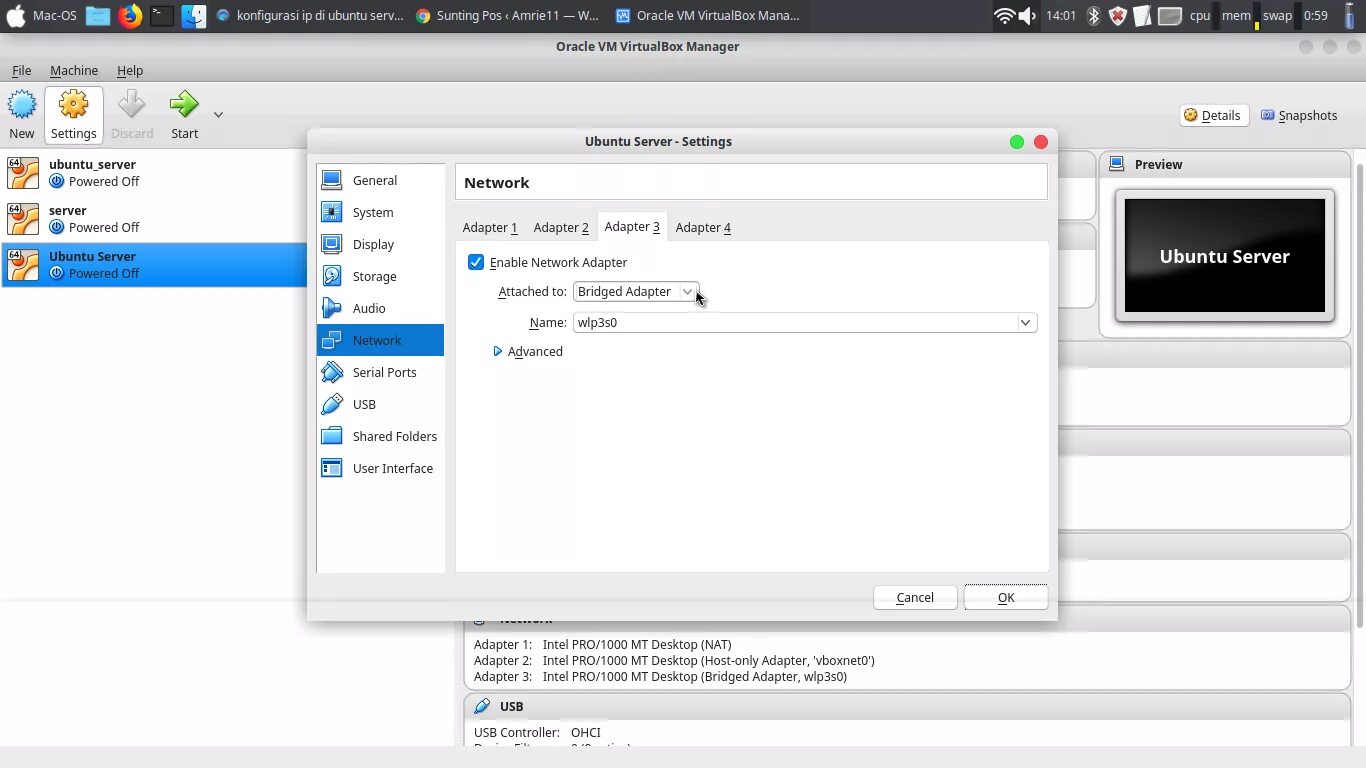Close the Ubuntu Server Settings dialog
1366x768 pixels.
1040,142
